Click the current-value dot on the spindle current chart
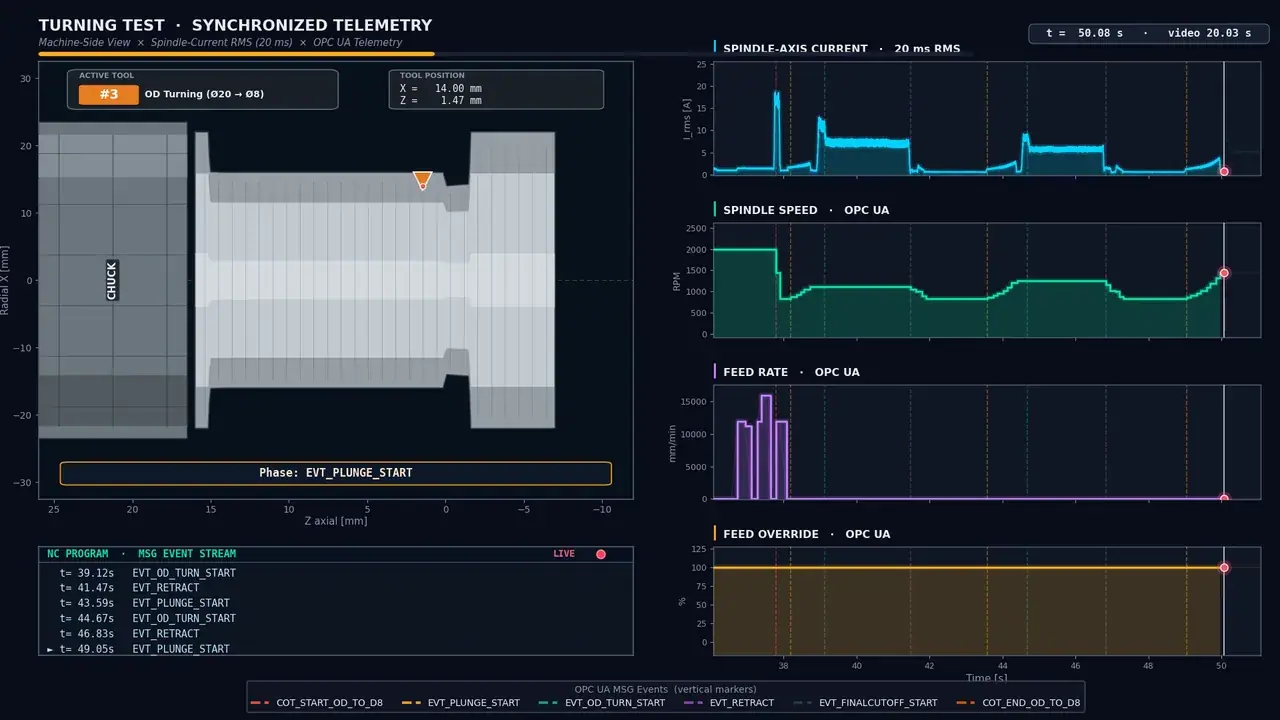This screenshot has width=1280, height=720. pos(1224,172)
